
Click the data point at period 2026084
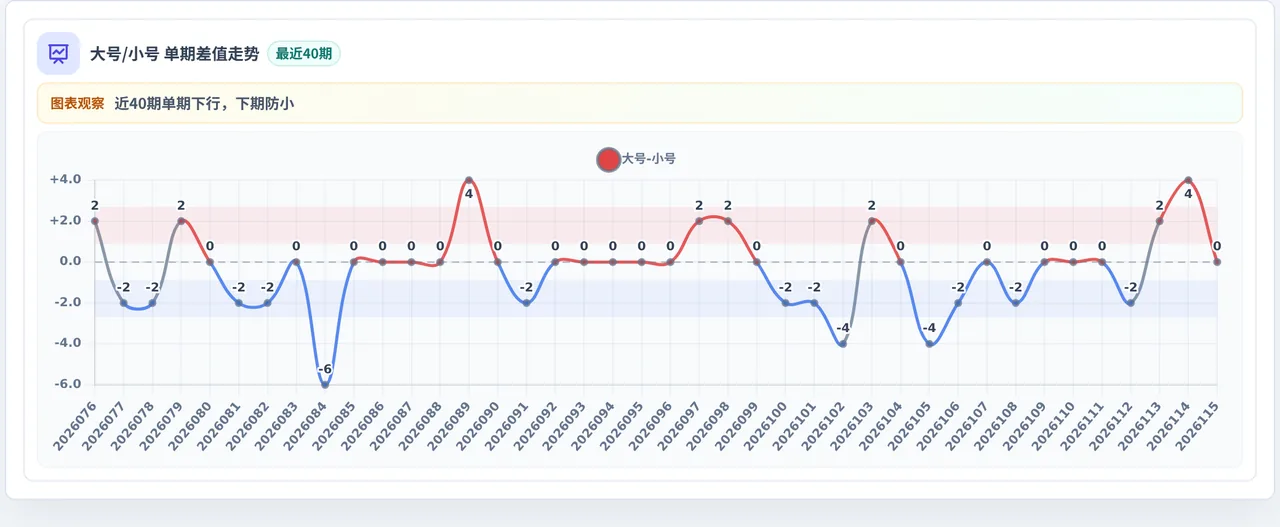coord(325,384)
